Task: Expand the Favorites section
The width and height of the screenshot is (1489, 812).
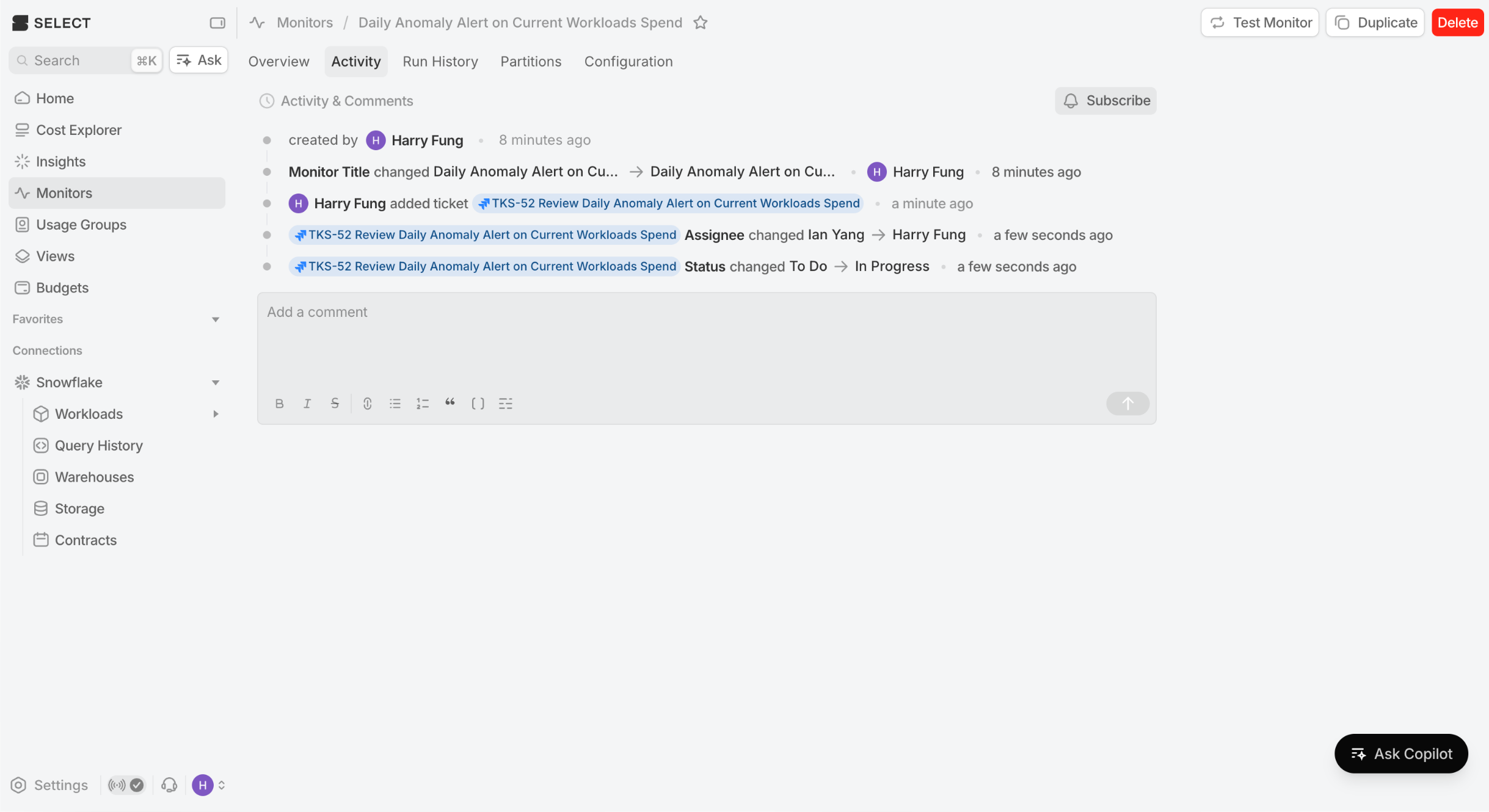Action: [x=215, y=319]
